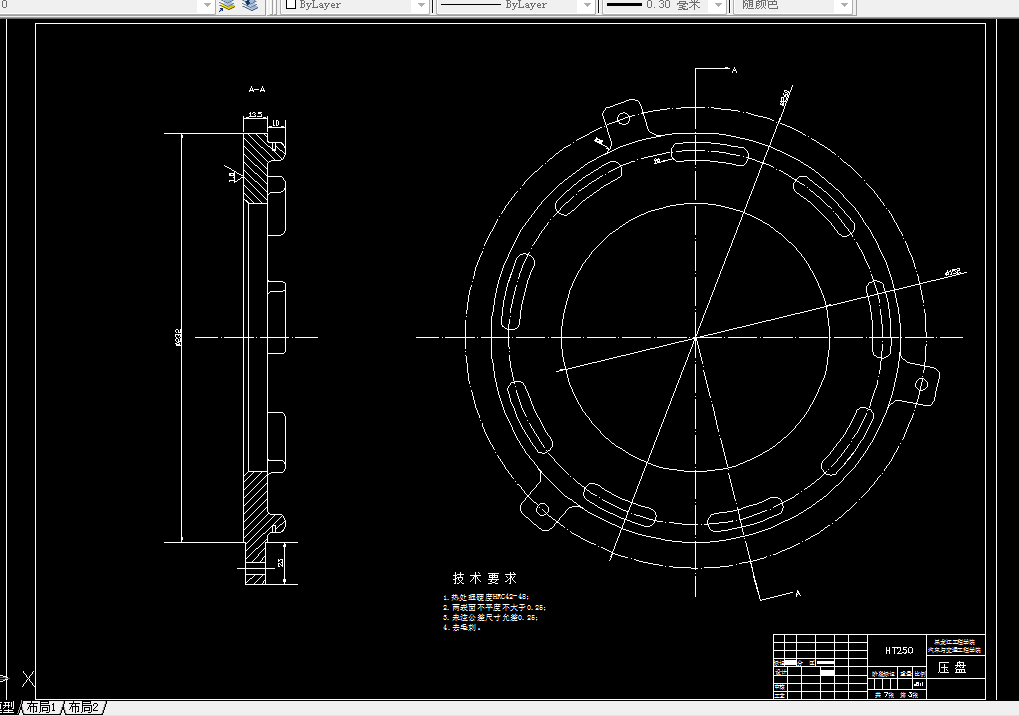Select technical requirement line 1 text
1019x716 pixels.
[487, 596]
